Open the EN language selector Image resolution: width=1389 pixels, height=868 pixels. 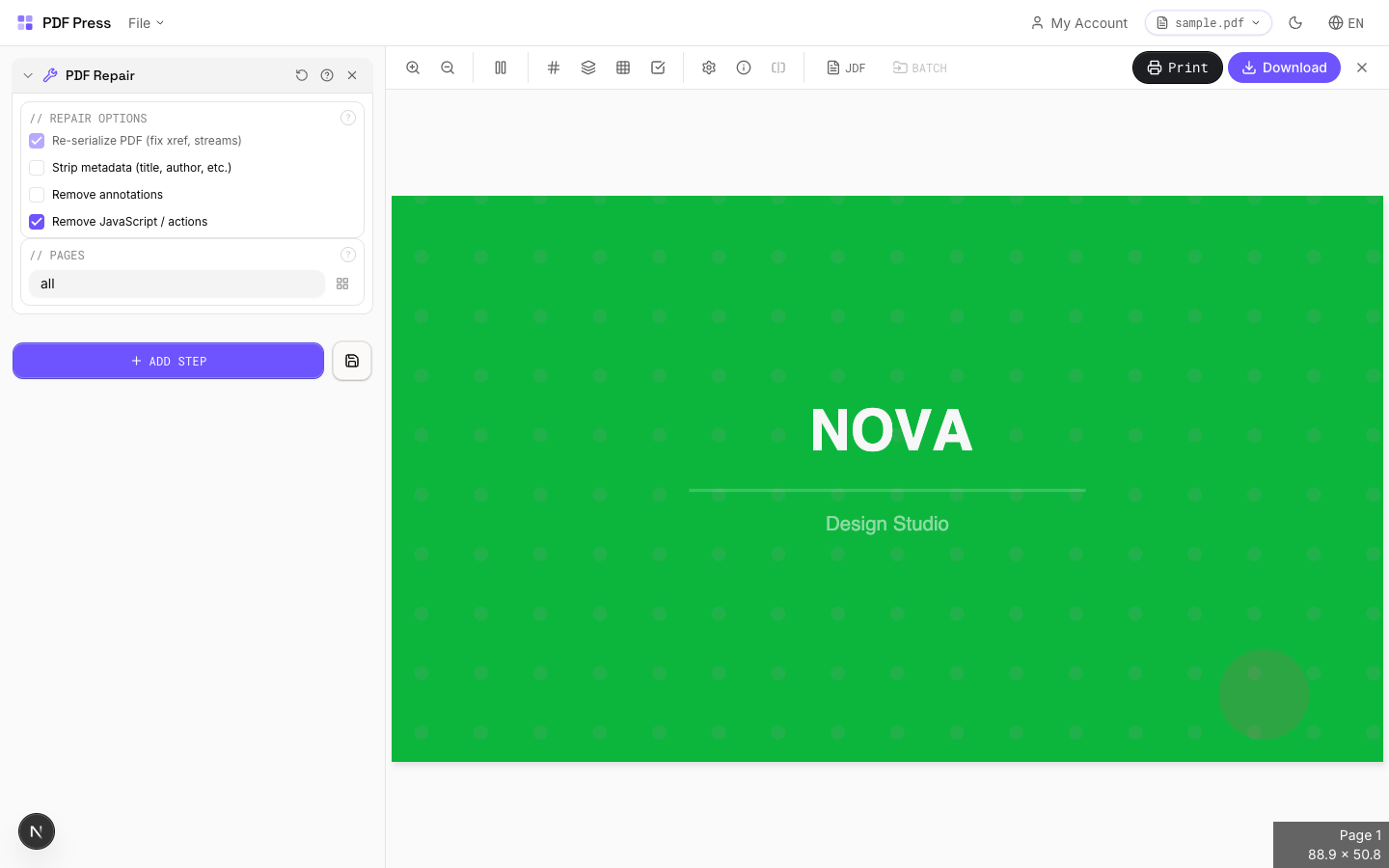pyautogui.click(x=1346, y=23)
